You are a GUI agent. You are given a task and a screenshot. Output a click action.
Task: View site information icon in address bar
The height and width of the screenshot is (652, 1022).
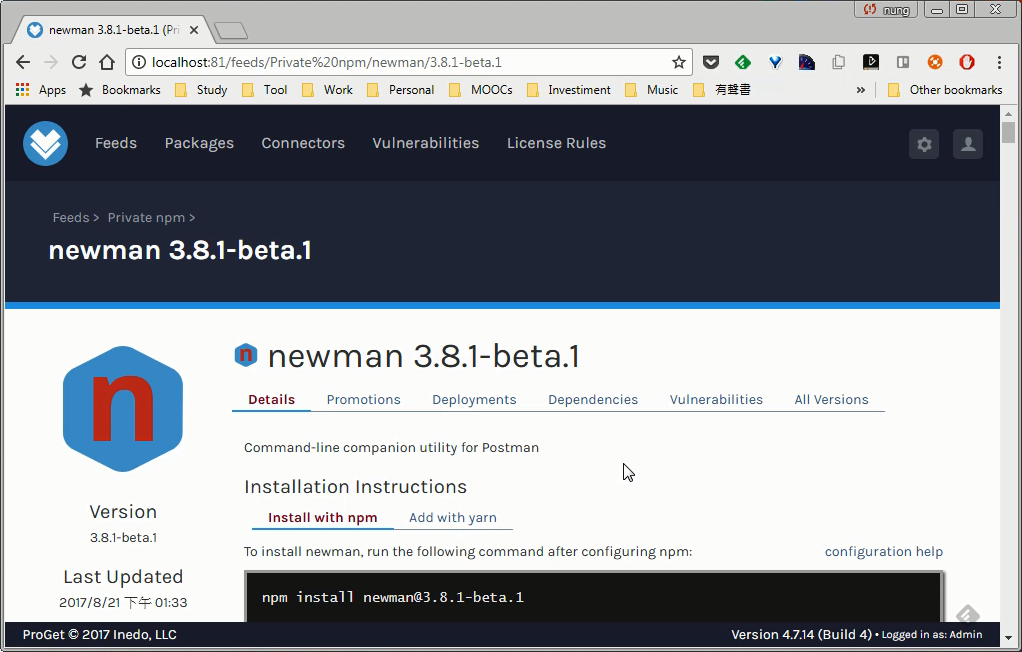click(x=138, y=62)
